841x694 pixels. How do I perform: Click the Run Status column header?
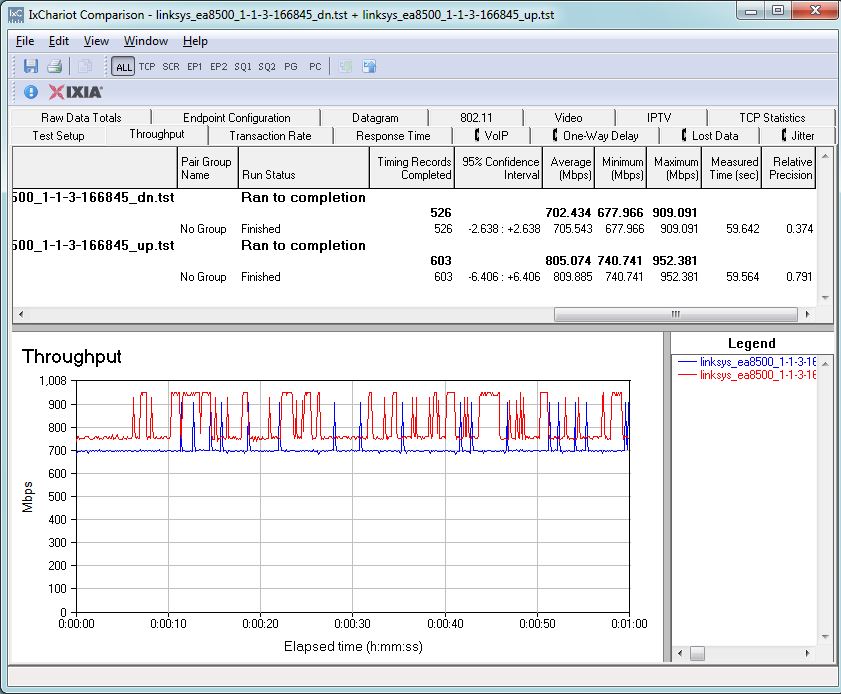(304, 168)
